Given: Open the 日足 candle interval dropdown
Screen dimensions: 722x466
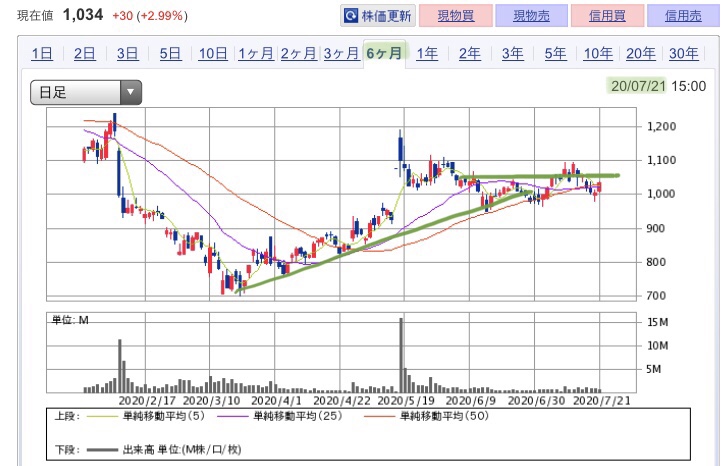Looking at the screenshot, I should coord(86,93).
